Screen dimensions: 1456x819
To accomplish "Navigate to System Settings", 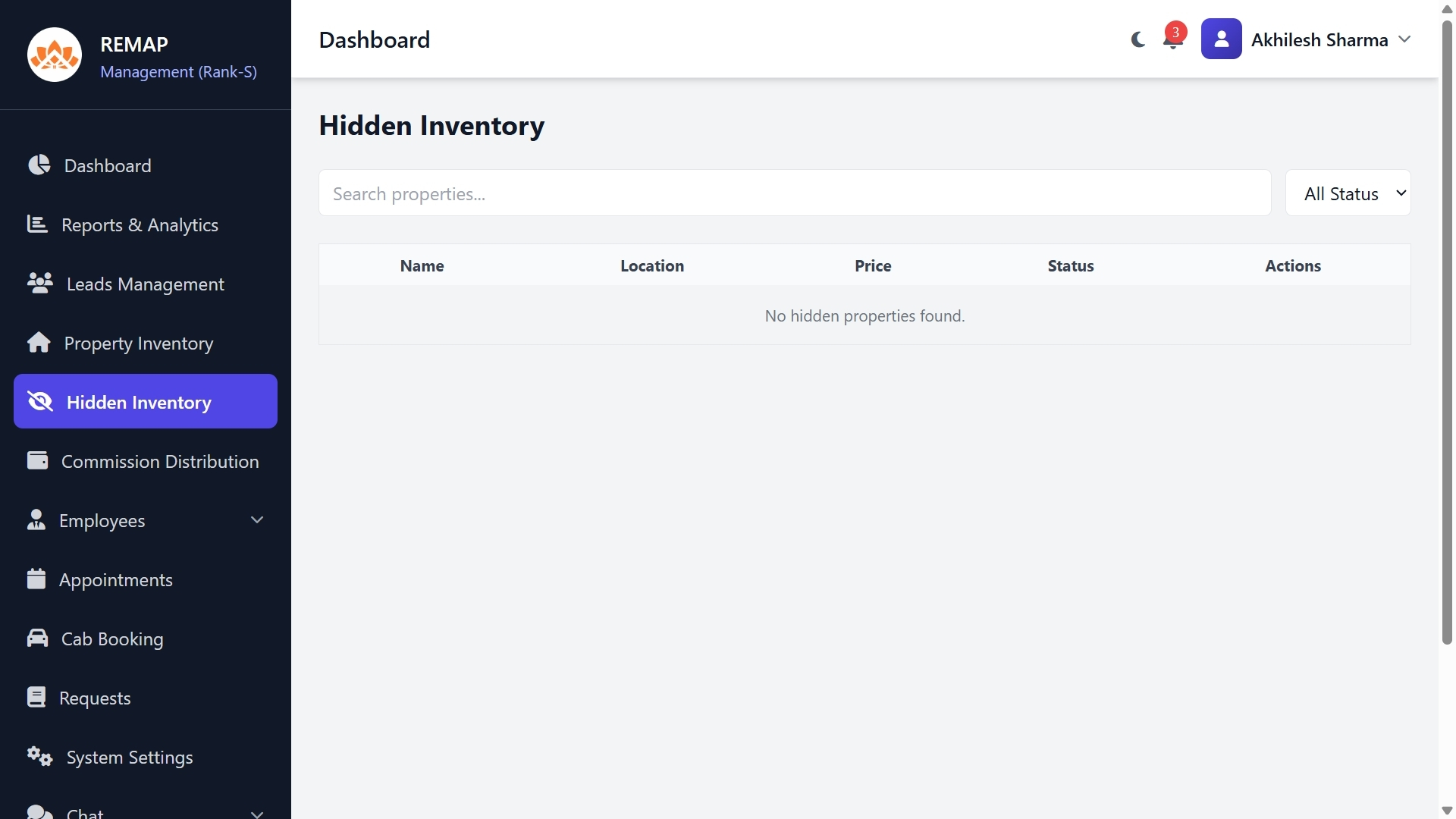I will [x=128, y=756].
